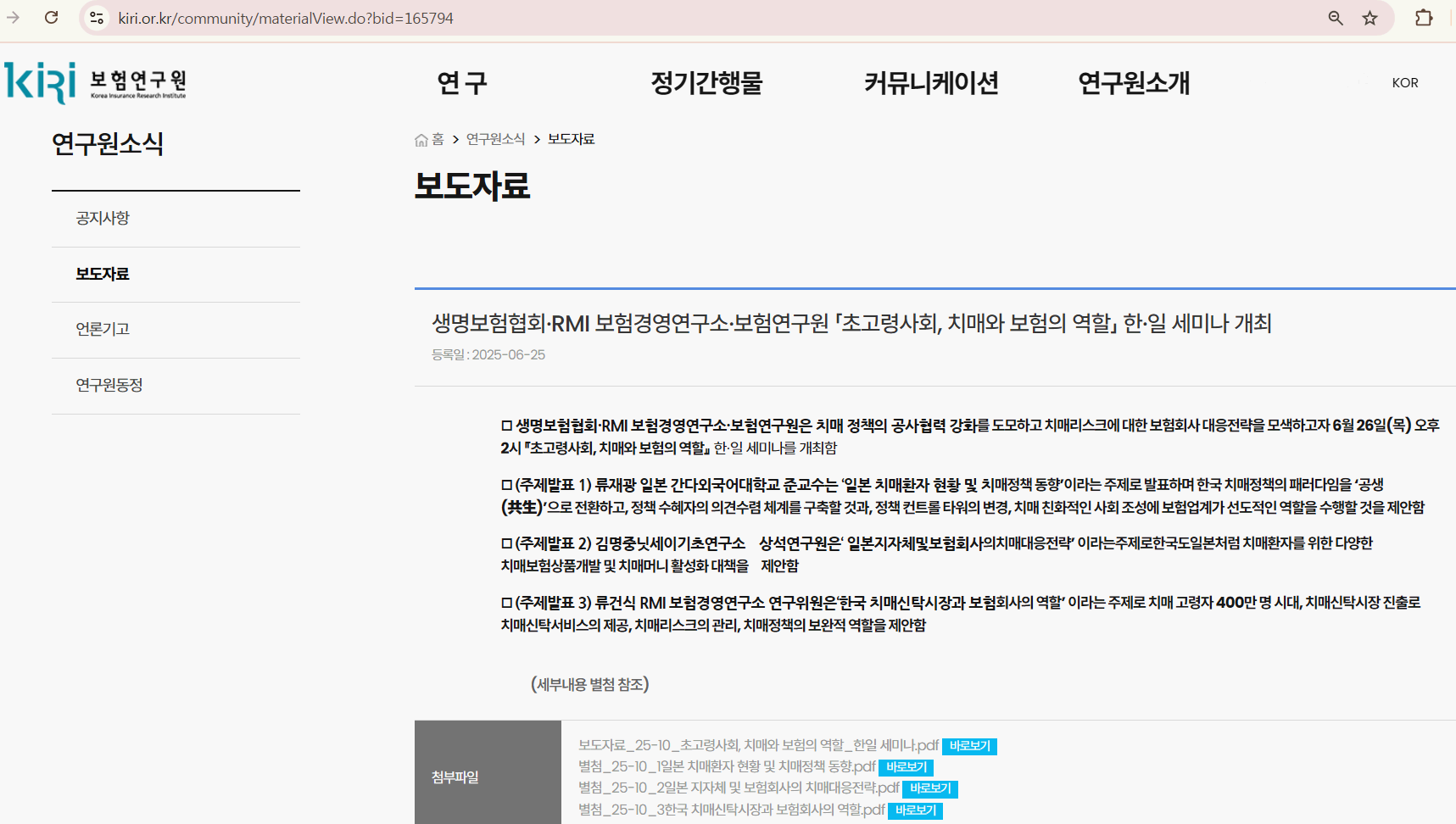This screenshot has width=1456, height=824.
Task: Bookmark this page with the star icon
Action: 1370,17
